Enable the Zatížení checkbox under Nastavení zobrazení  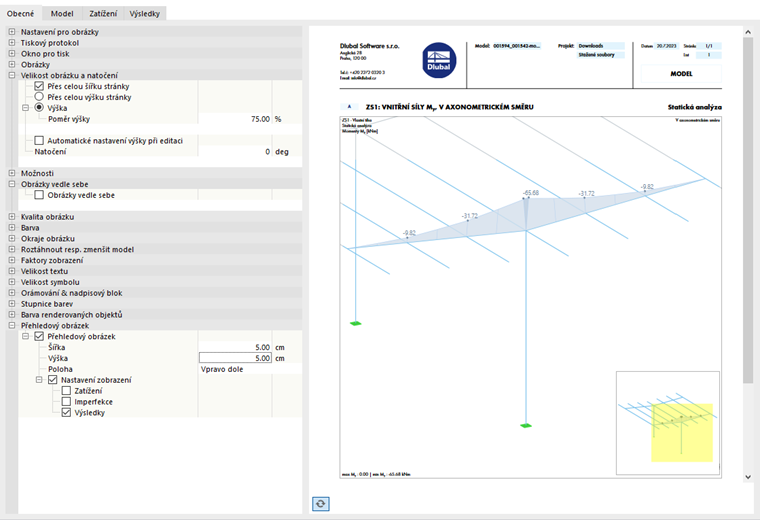66,391
